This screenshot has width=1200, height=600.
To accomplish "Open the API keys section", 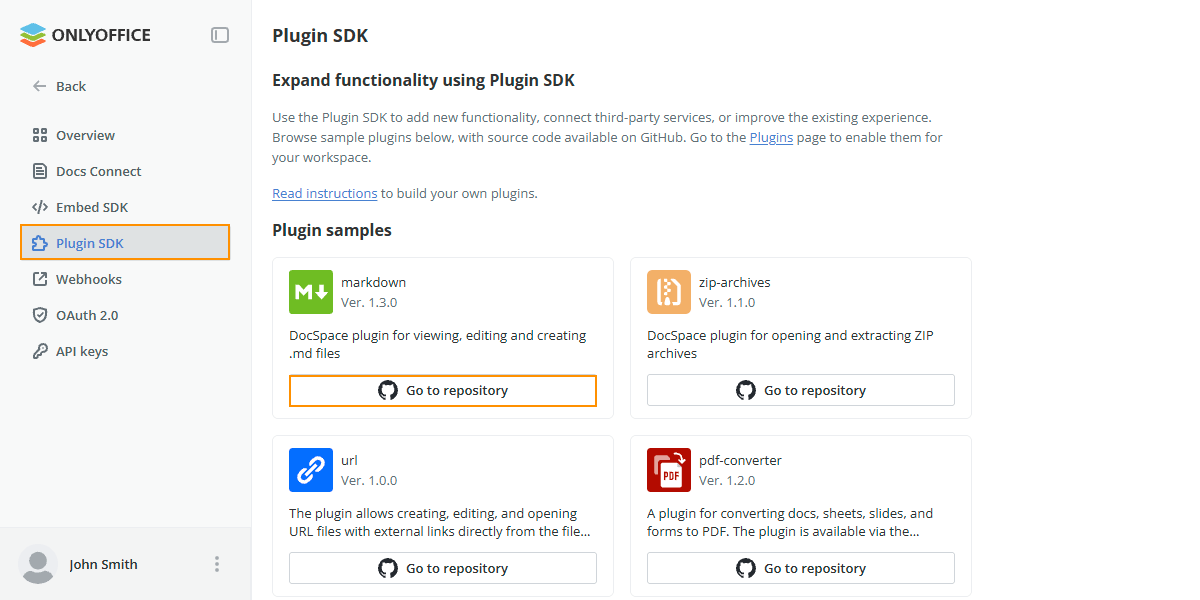I will tap(125, 351).
